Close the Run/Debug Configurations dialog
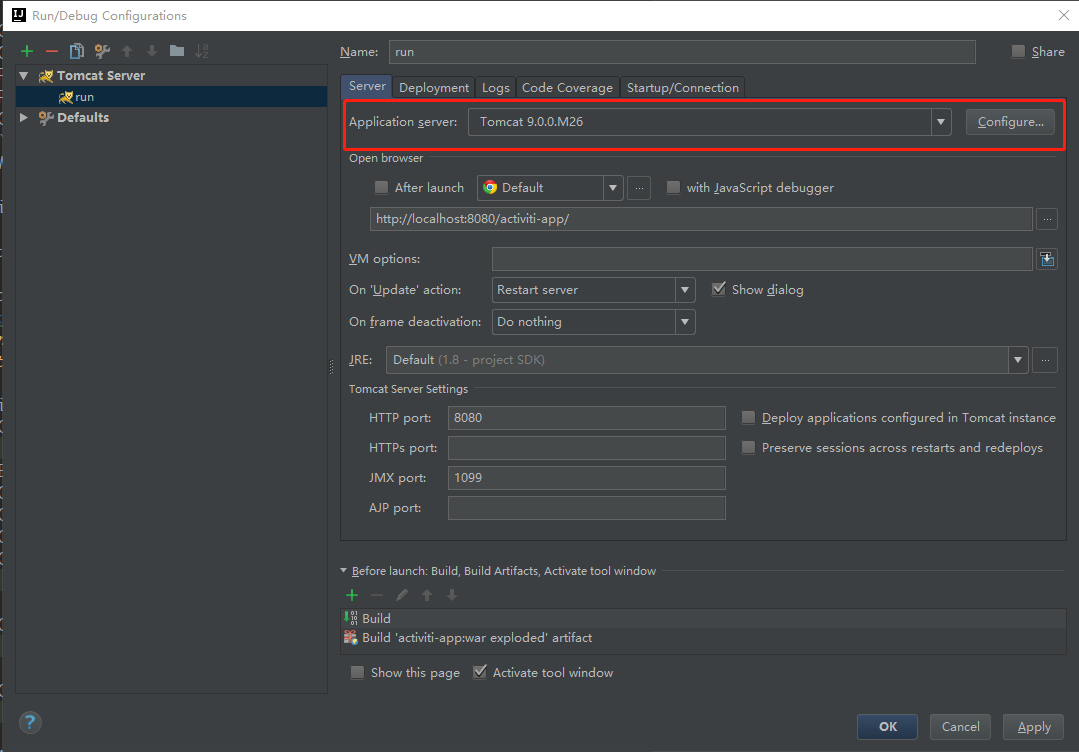1079x752 pixels. pos(1063,15)
